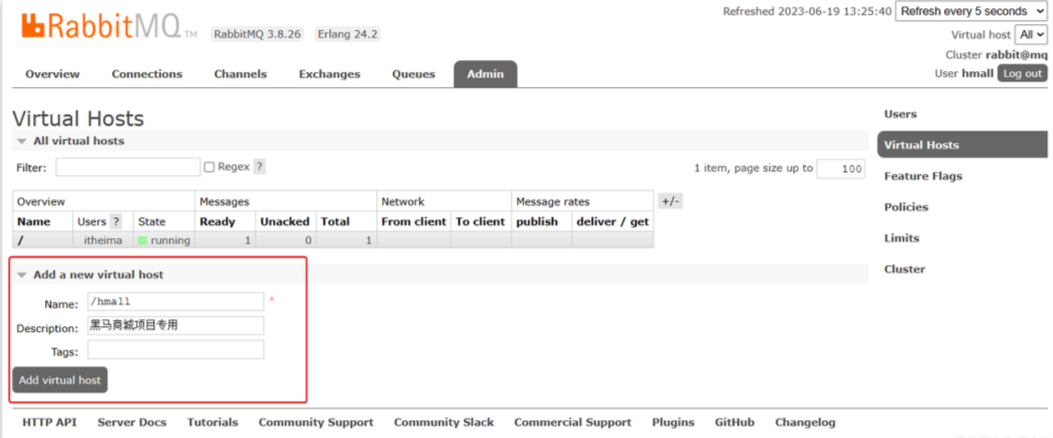This screenshot has width=1053, height=438.
Task: Switch to the Exchanges tab
Action: (330, 74)
